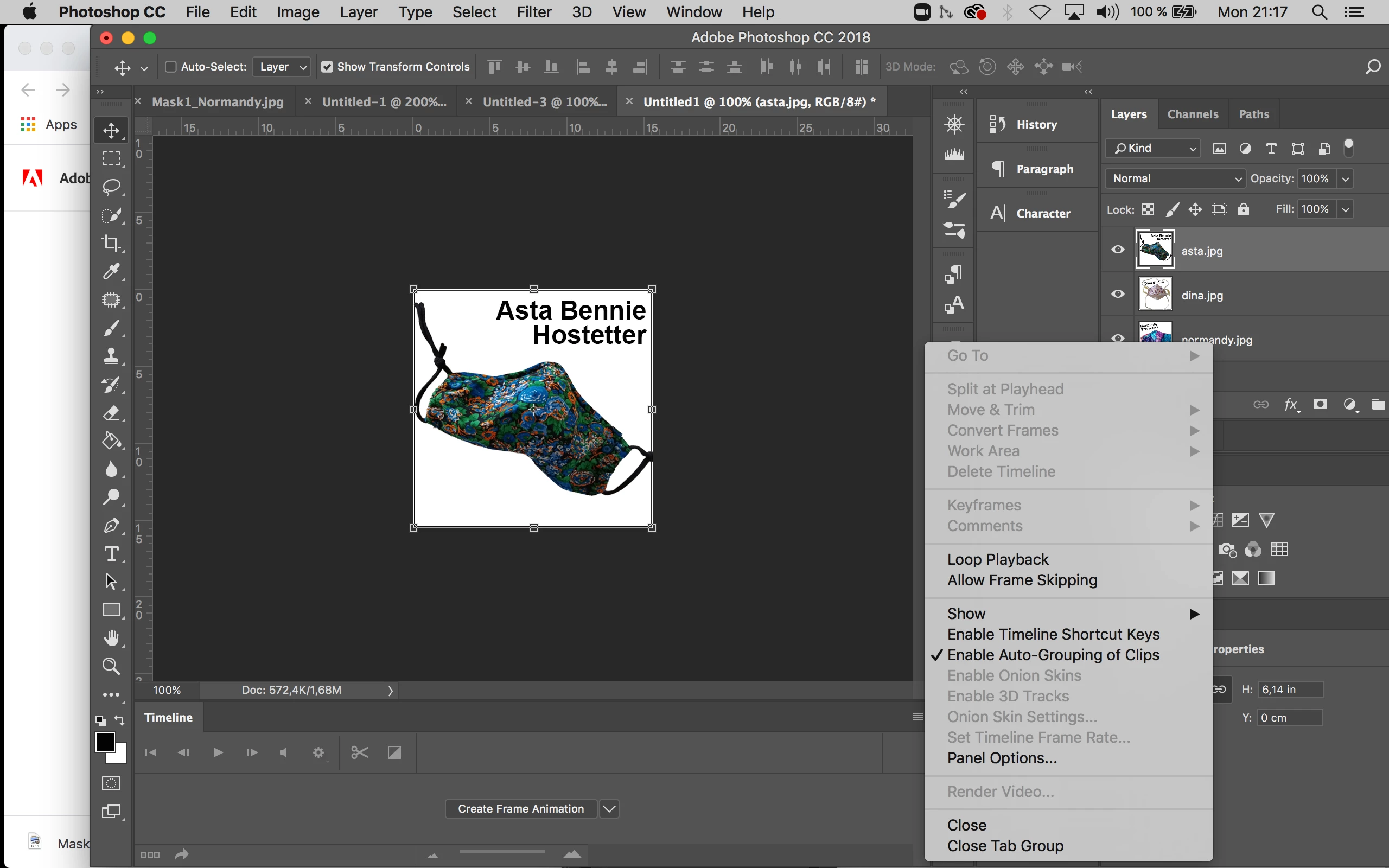Screen dimensions: 1389x868
Task: Click Panel Options in the menu
Action: tap(1002, 758)
